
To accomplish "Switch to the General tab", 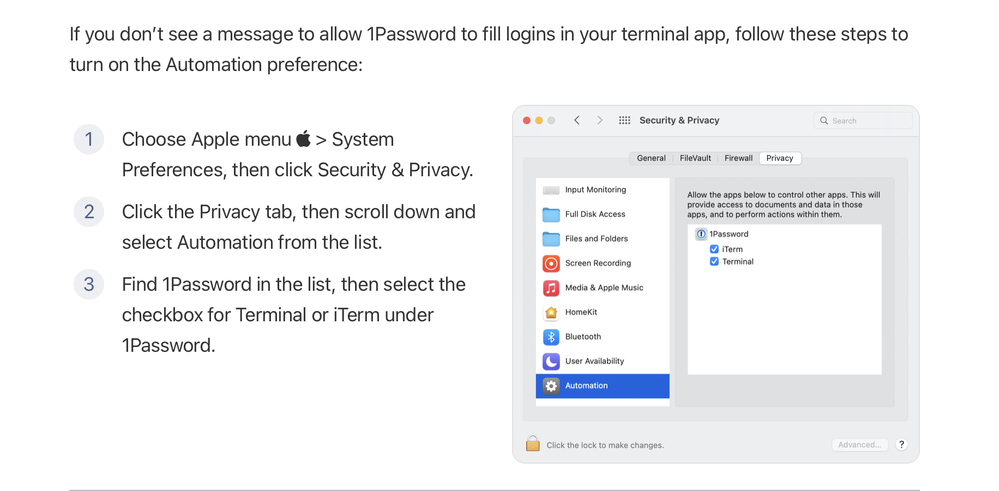I will [x=651, y=158].
